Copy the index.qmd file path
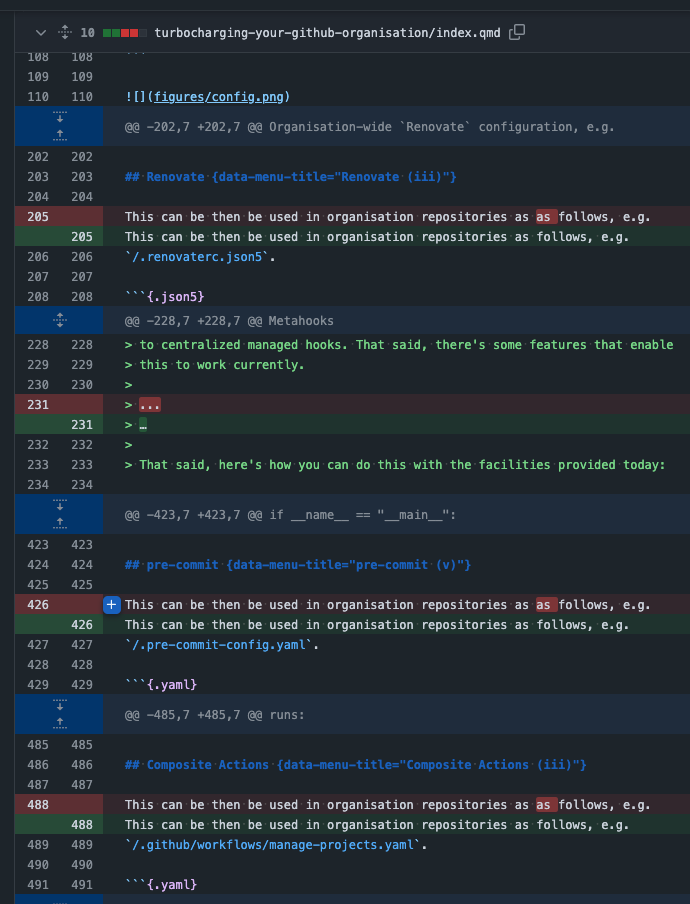The height and width of the screenshot is (904, 690). (517, 33)
